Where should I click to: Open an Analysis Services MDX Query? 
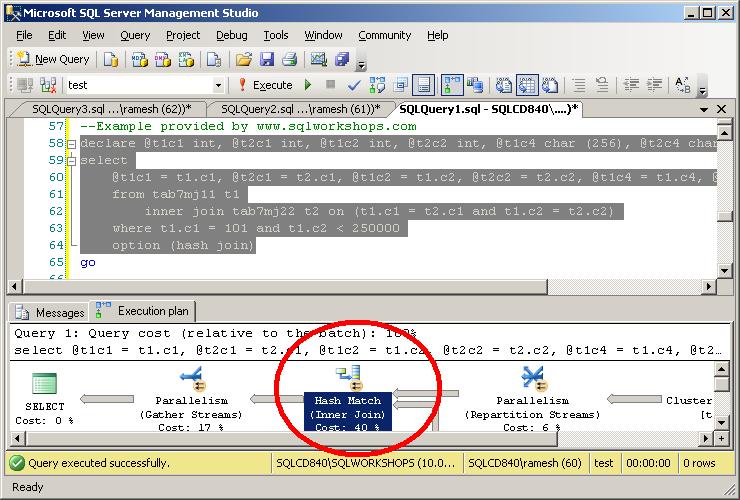pyautogui.click(x=139, y=59)
